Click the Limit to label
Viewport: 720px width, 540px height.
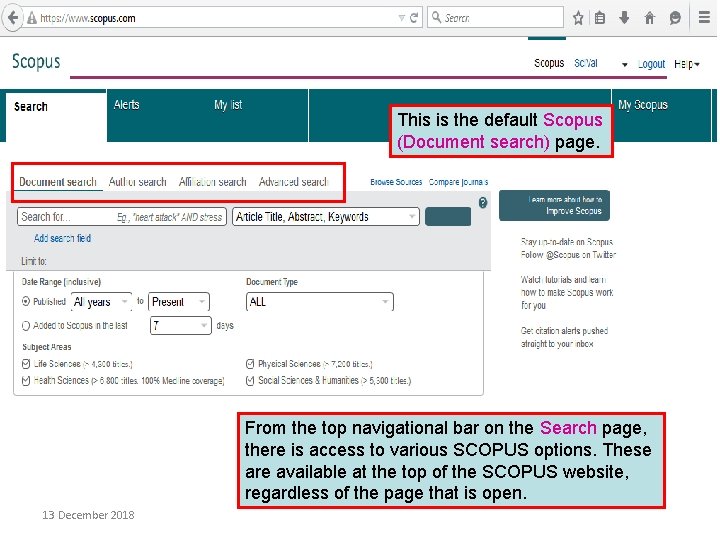point(34,261)
